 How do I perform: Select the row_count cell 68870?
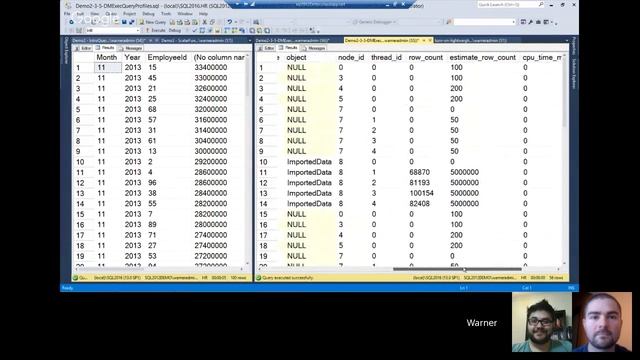(x=420, y=173)
